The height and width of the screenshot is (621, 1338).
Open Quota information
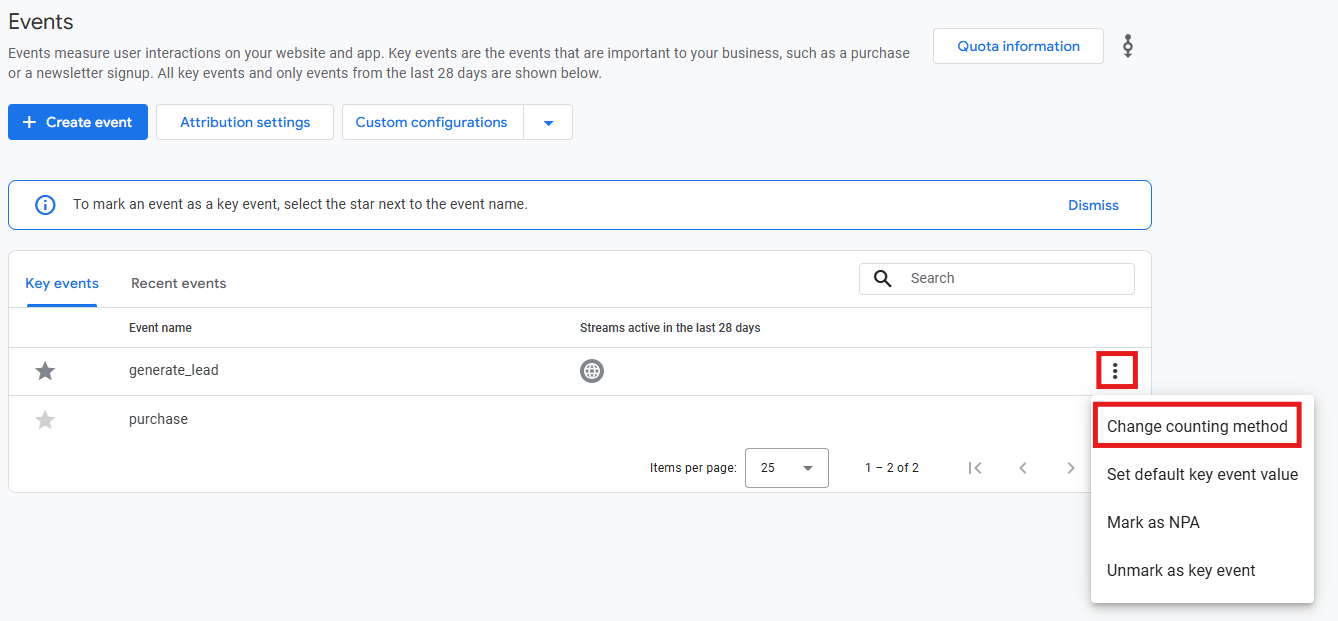click(x=1018, y=46)
